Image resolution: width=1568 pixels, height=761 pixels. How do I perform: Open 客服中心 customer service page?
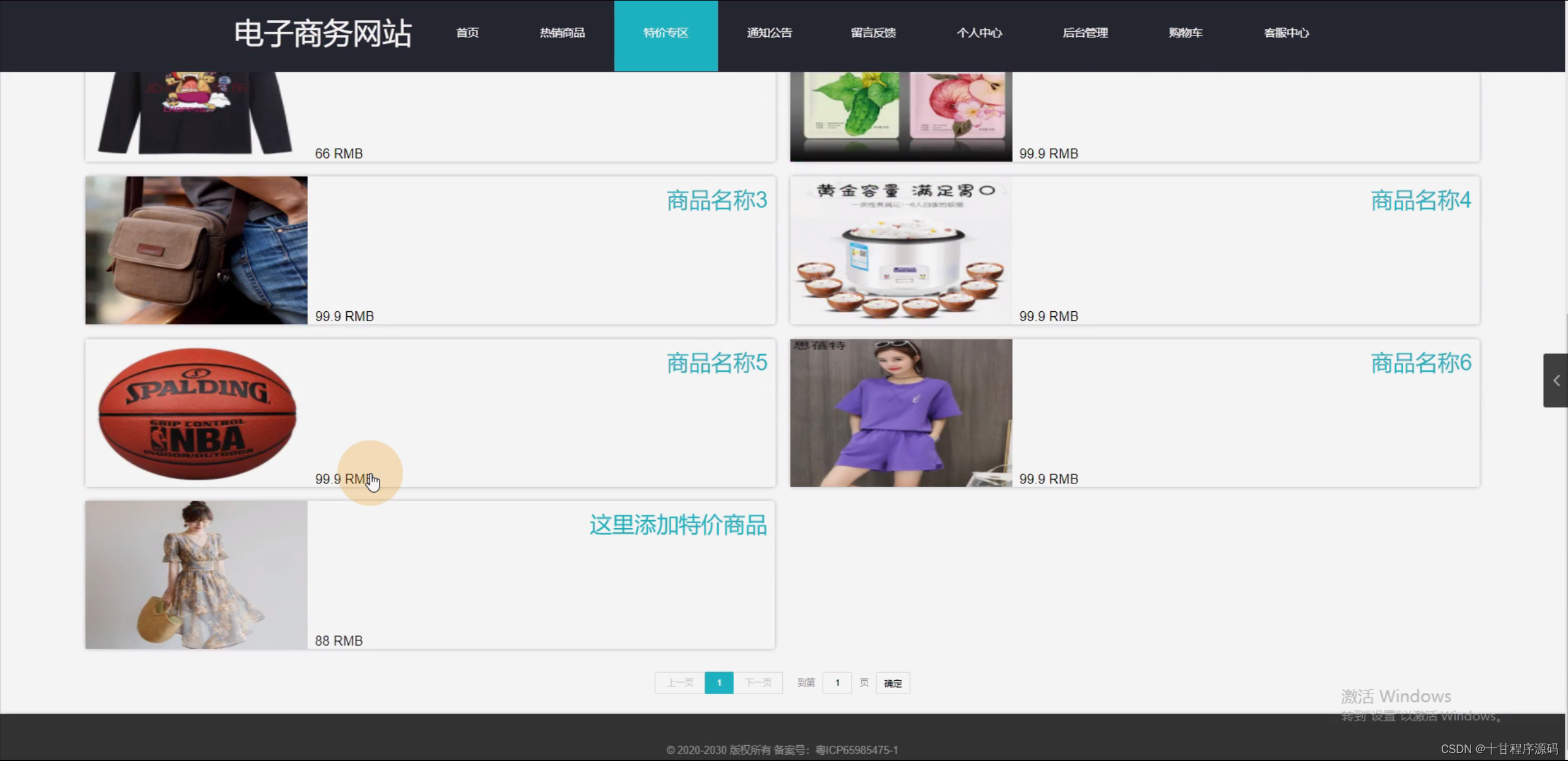[x=1286, y=33]
